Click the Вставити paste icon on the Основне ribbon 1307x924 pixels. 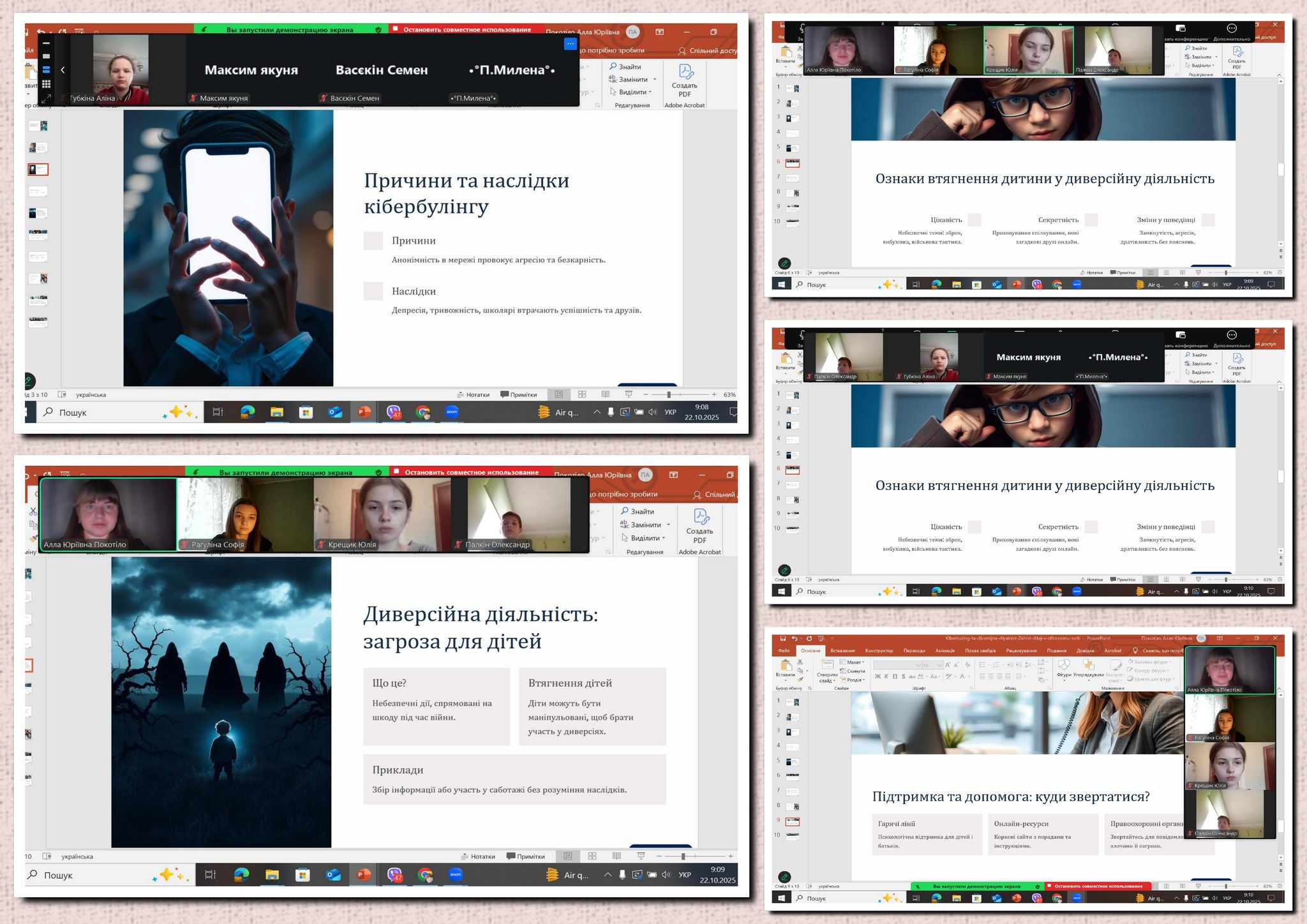pyautogui.click(x=786, y=666)
